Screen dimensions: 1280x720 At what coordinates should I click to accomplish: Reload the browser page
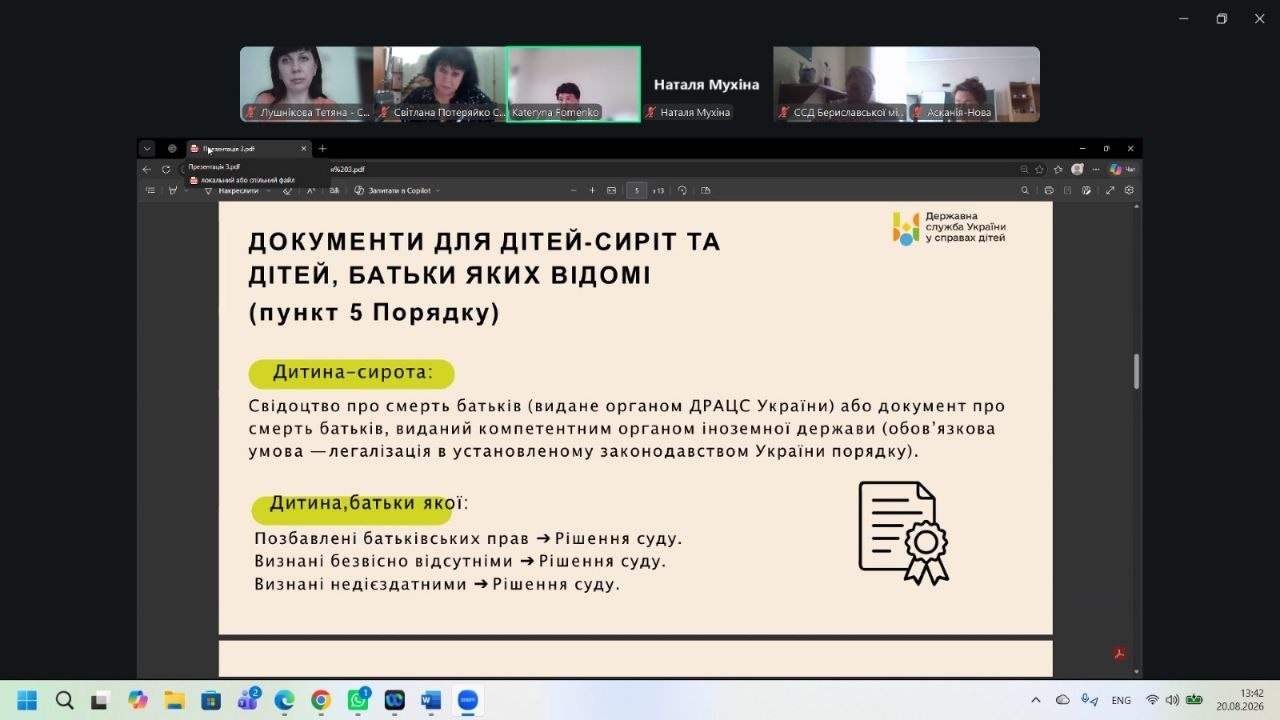point(166,169)
